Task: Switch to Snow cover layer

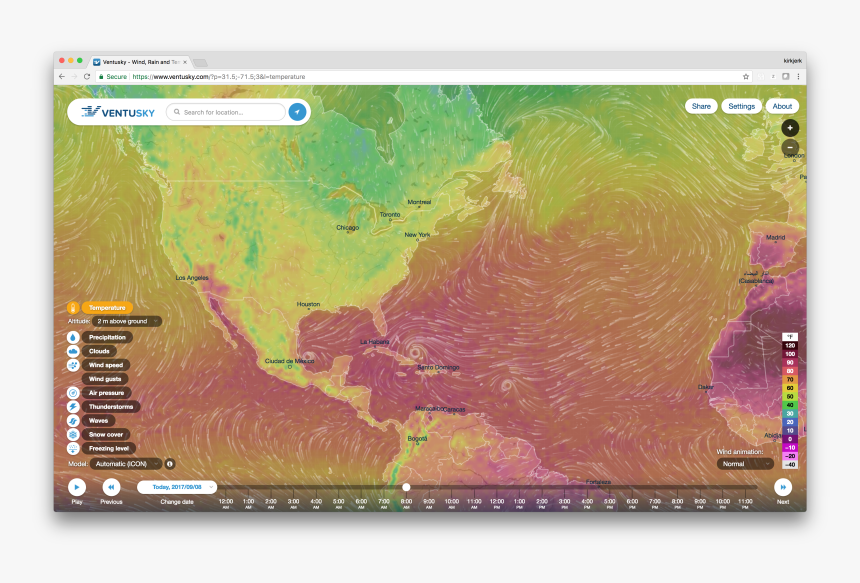Action: [106, 434]
